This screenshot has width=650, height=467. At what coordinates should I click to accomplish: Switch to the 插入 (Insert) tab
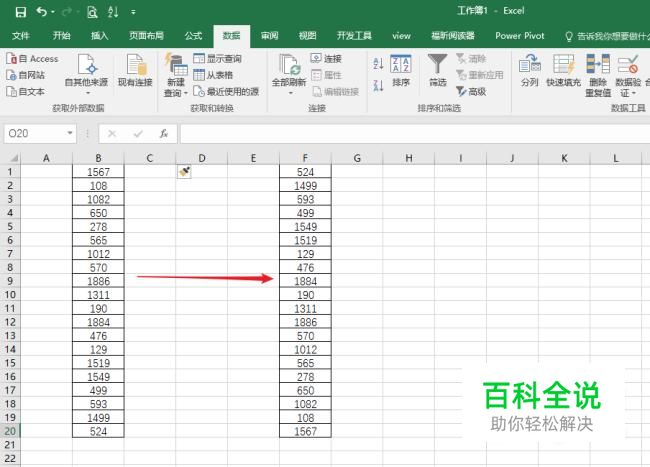coord(99,36)
